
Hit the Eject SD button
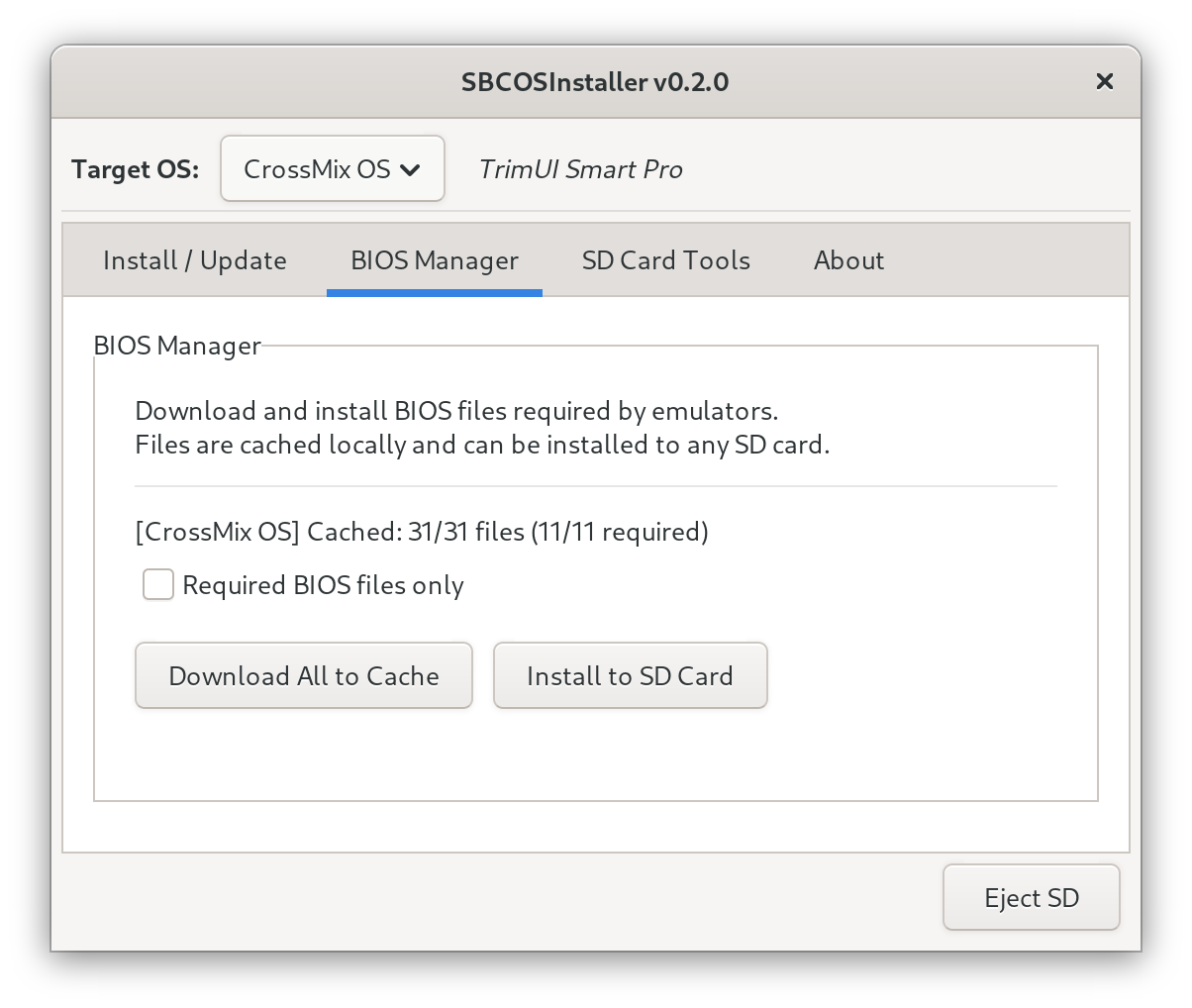click(1031, 897)
